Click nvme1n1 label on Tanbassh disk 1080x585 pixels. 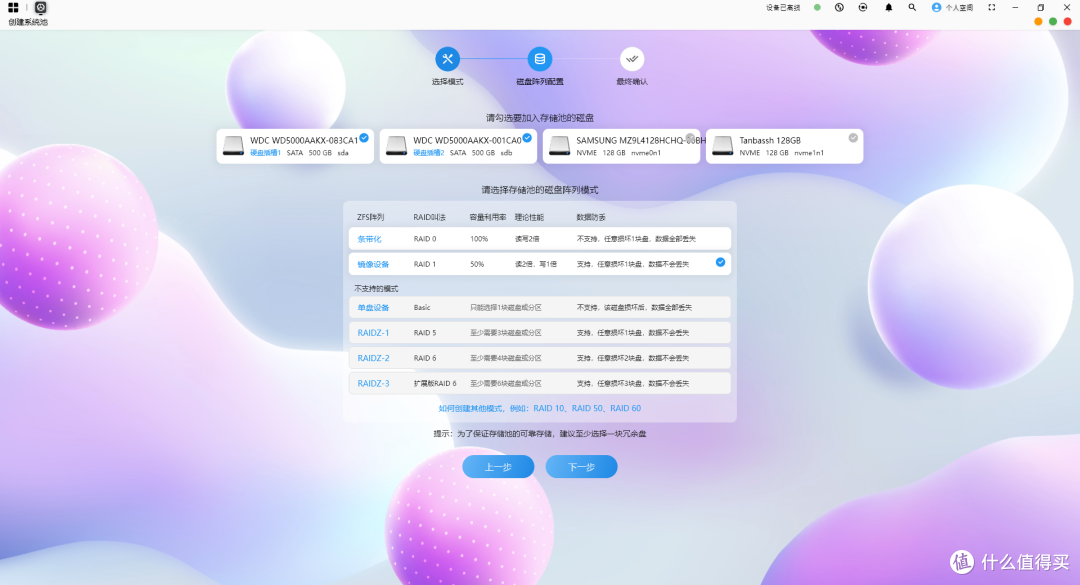pos(809,153)
